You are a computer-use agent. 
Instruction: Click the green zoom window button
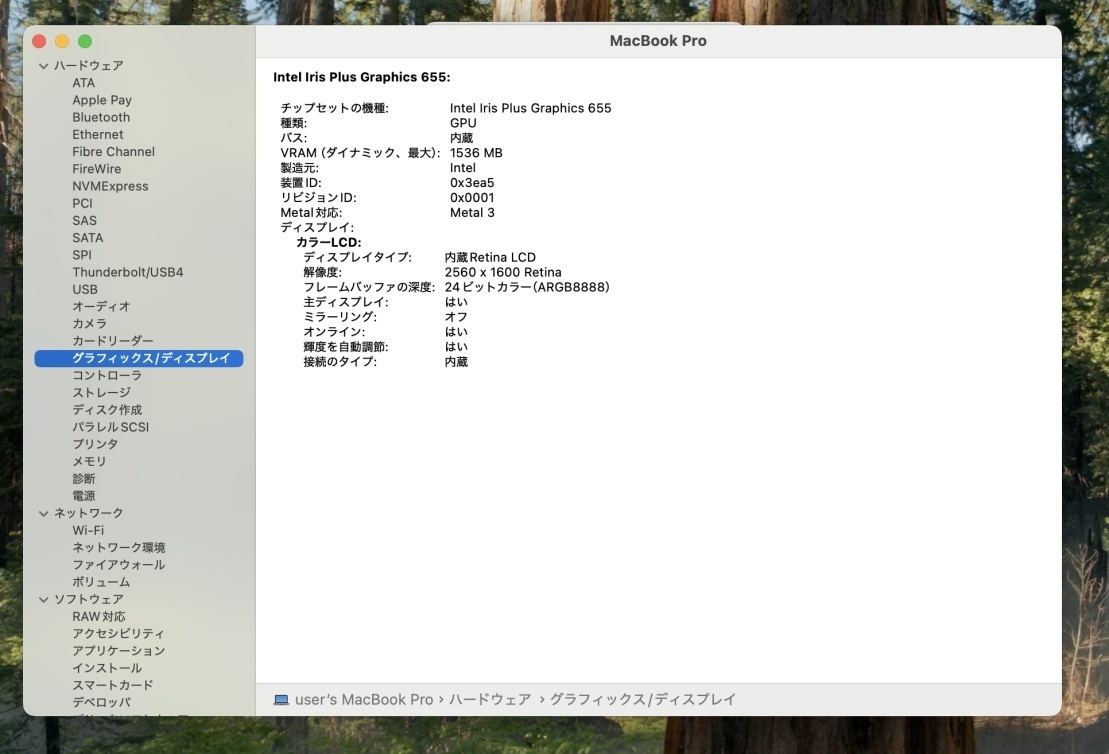(x=85, y=41)
